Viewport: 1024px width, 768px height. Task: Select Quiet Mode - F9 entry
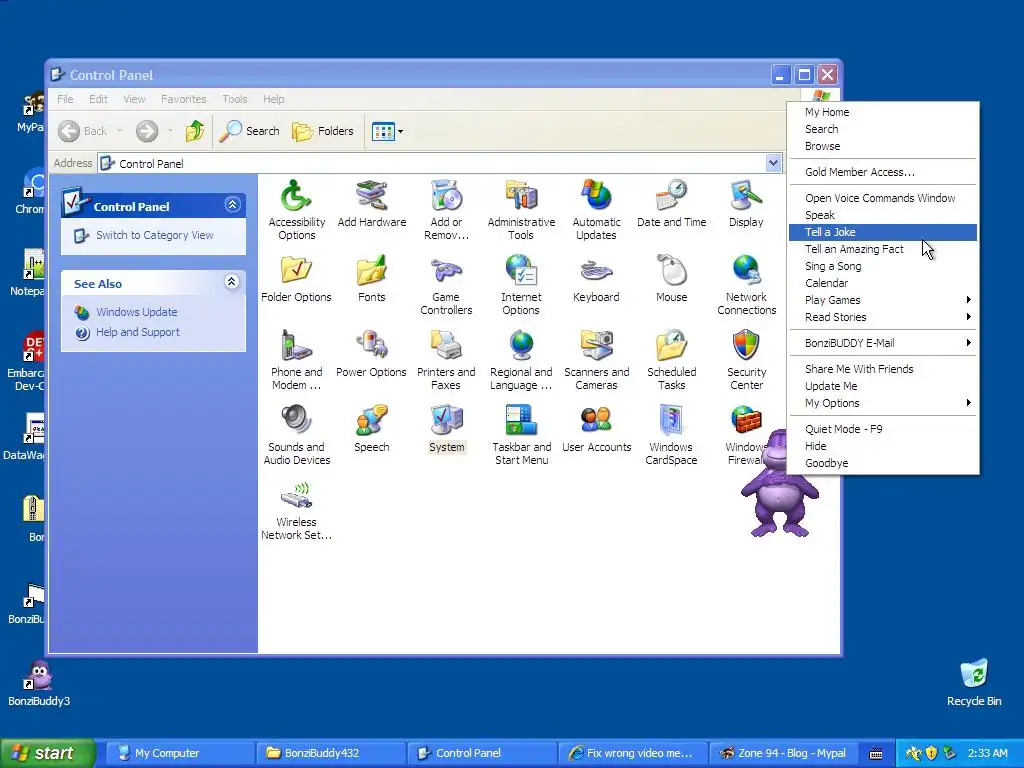point(882,429)
